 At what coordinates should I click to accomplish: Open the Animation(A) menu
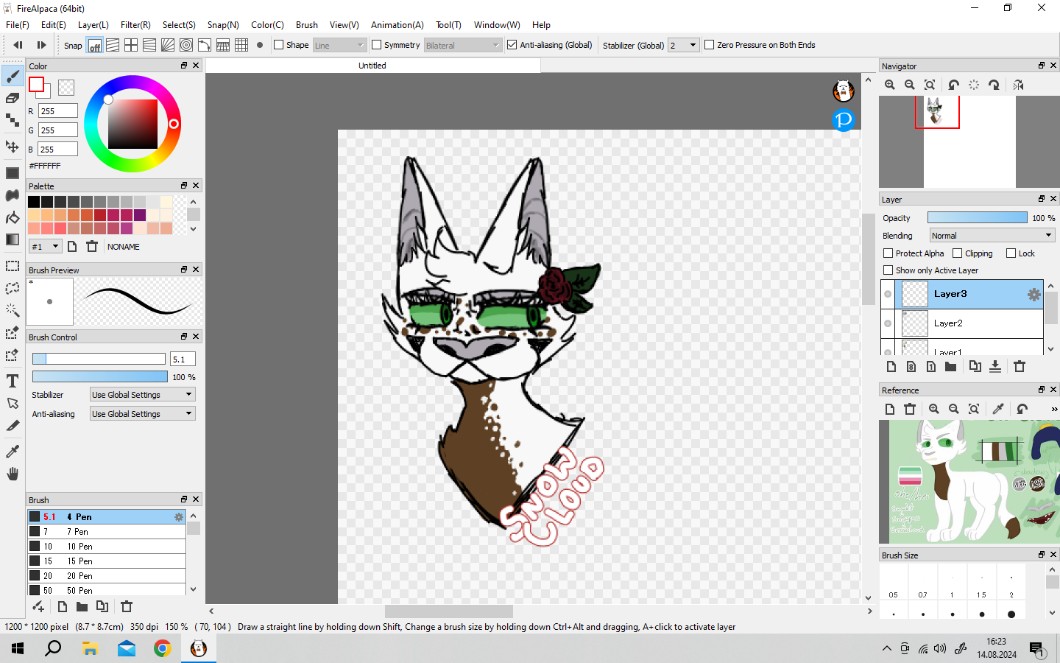coord(397,25)
